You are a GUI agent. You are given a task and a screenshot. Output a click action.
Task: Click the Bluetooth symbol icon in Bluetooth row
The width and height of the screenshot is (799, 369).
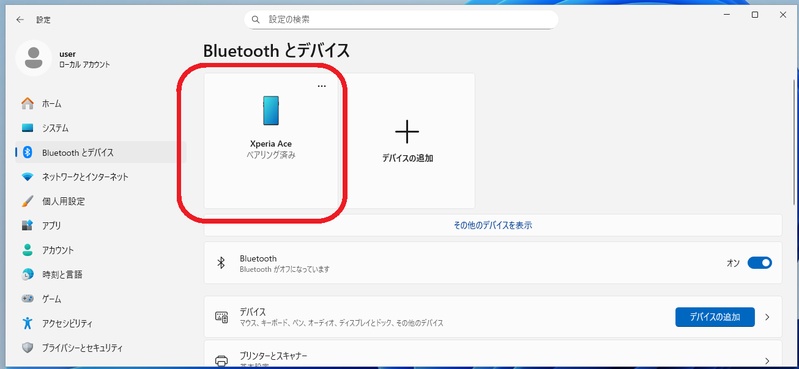pyautogui.click(x=221, y=263)
